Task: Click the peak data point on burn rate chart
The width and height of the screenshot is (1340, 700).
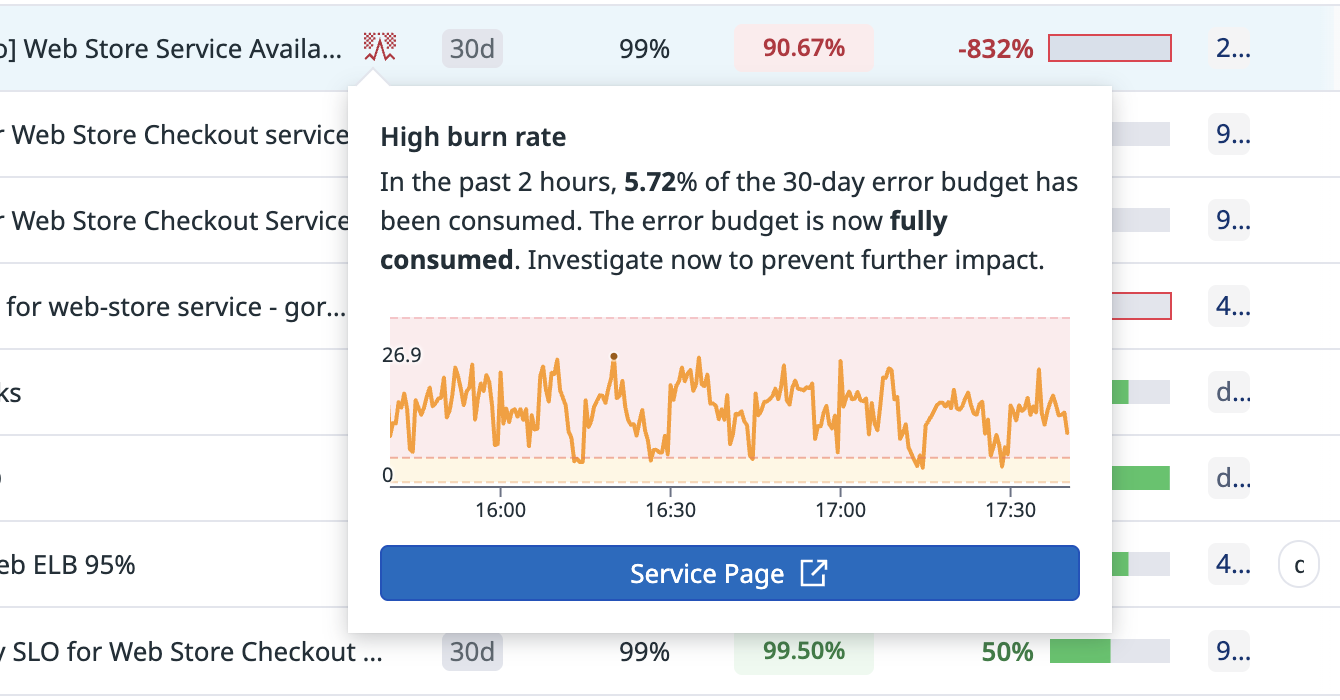Action: point(613,356)
